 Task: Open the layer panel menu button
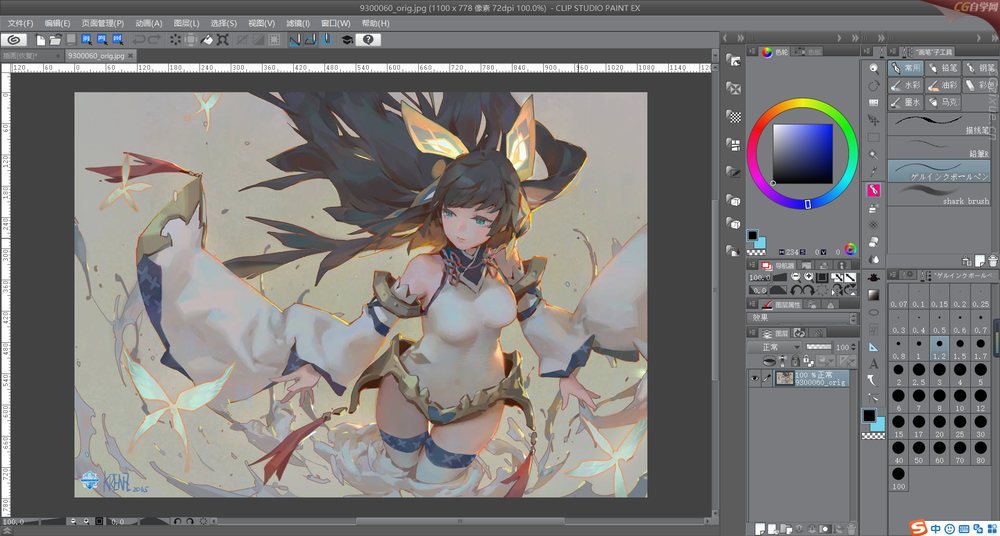[x=753, y=333]
